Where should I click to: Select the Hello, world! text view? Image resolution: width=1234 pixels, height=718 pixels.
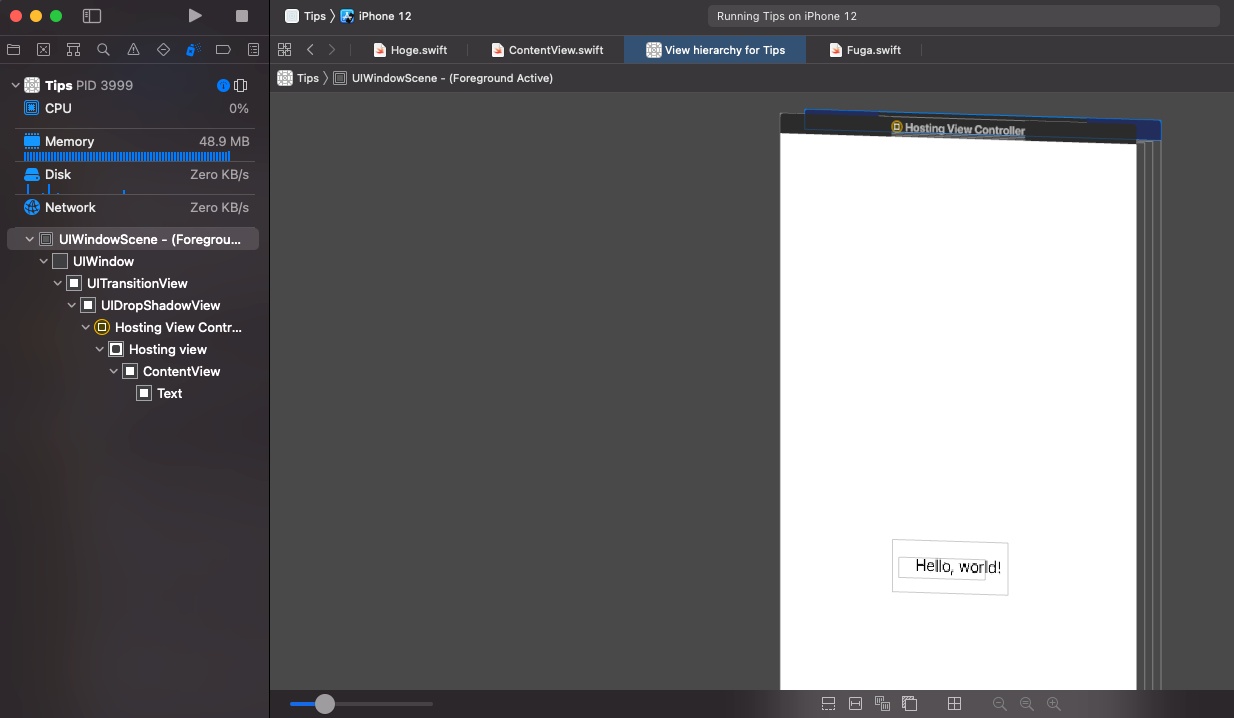tap(958, 566)
